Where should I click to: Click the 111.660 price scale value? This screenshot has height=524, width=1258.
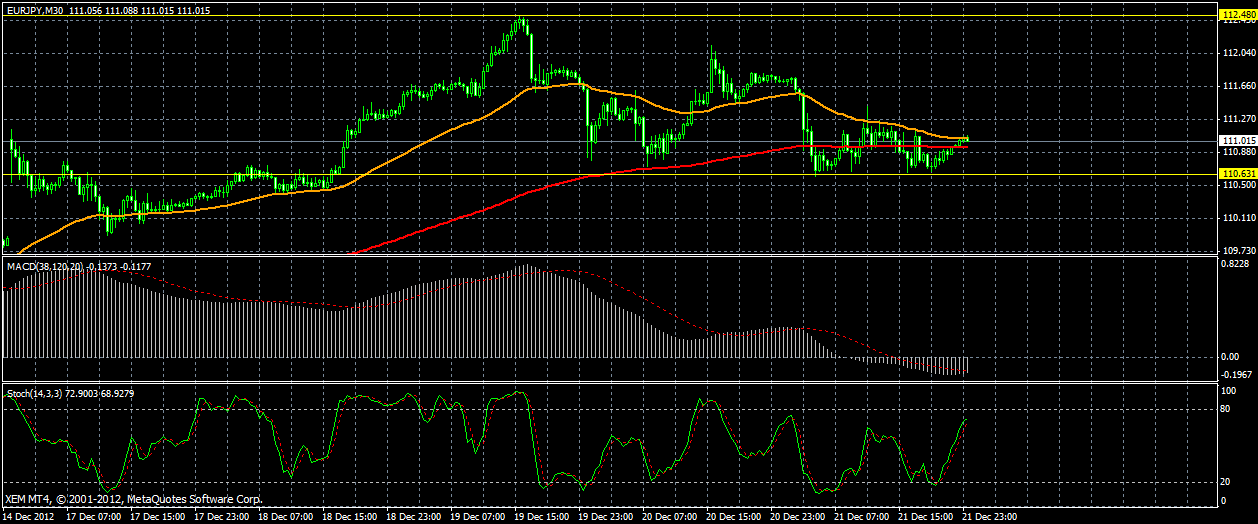1237,86
